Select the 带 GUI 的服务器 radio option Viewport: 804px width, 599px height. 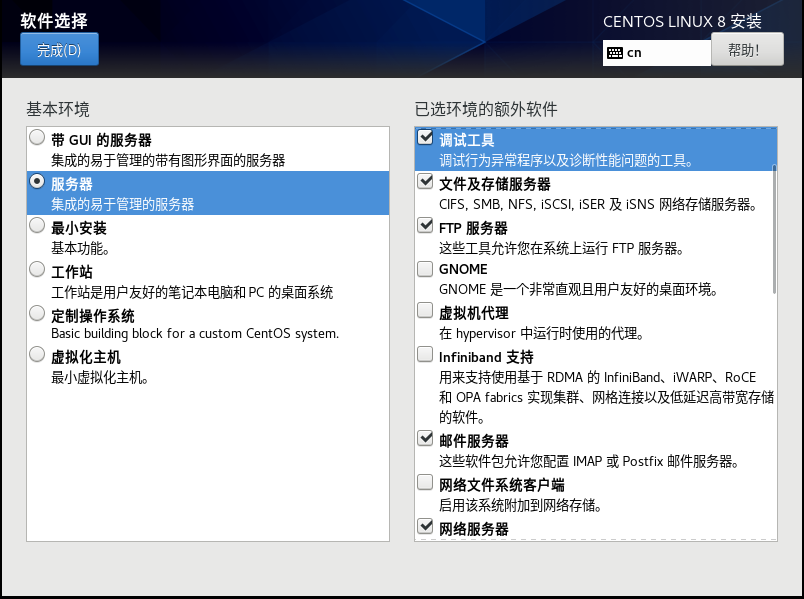click(37, 138)
